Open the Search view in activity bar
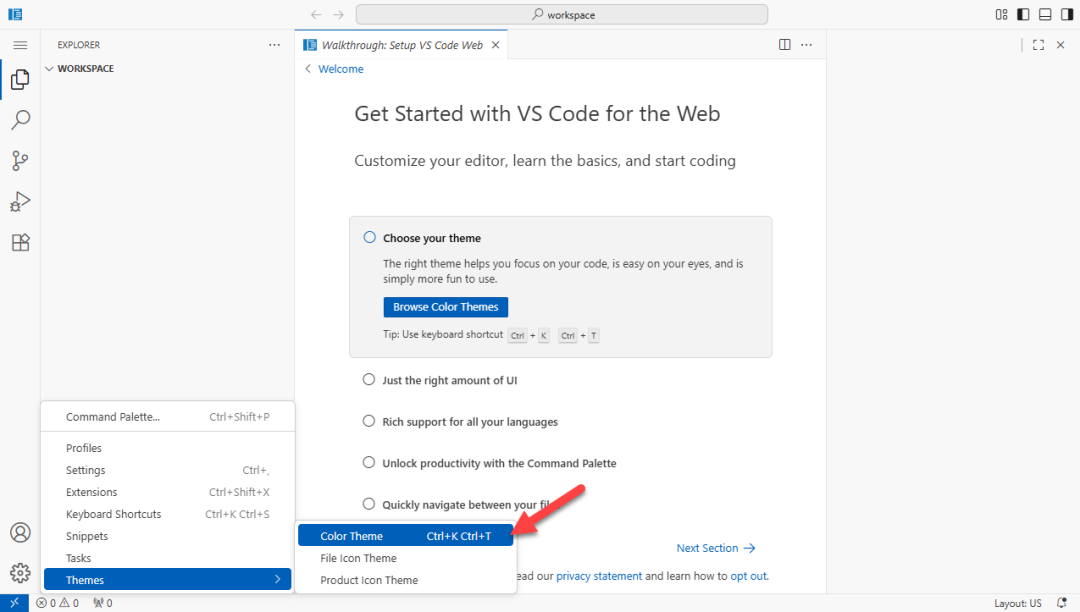The width and height of the screenshot is (1080, 612). (20, 120)
